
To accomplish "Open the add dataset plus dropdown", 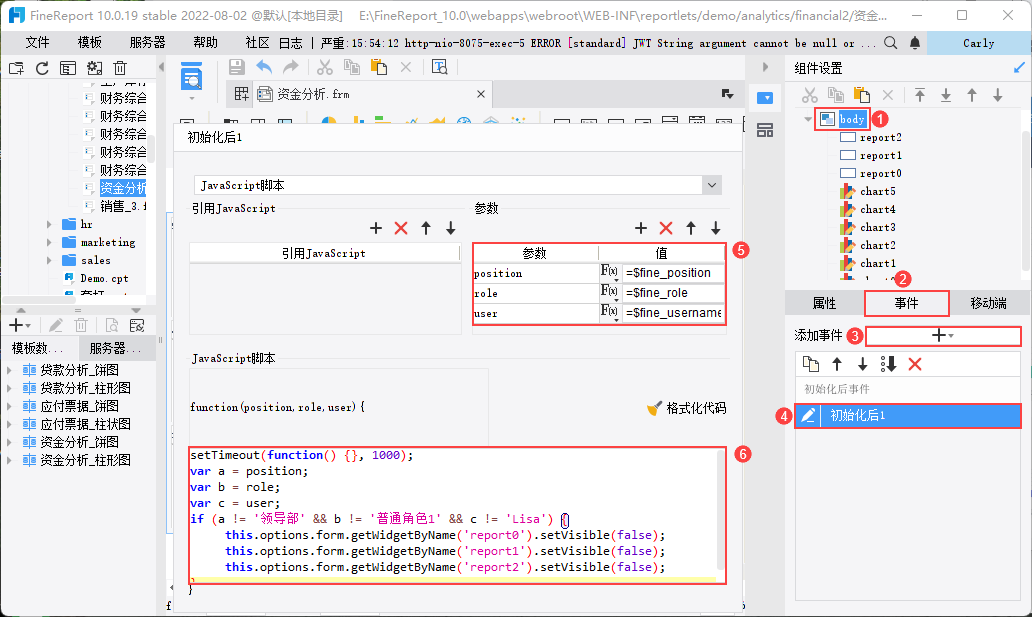I will (20, 325).
